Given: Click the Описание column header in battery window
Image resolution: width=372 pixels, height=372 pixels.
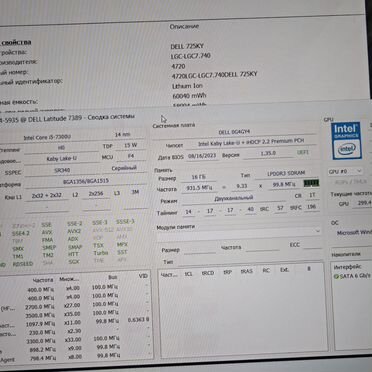Looking at the screenshot, I should 184,27.
